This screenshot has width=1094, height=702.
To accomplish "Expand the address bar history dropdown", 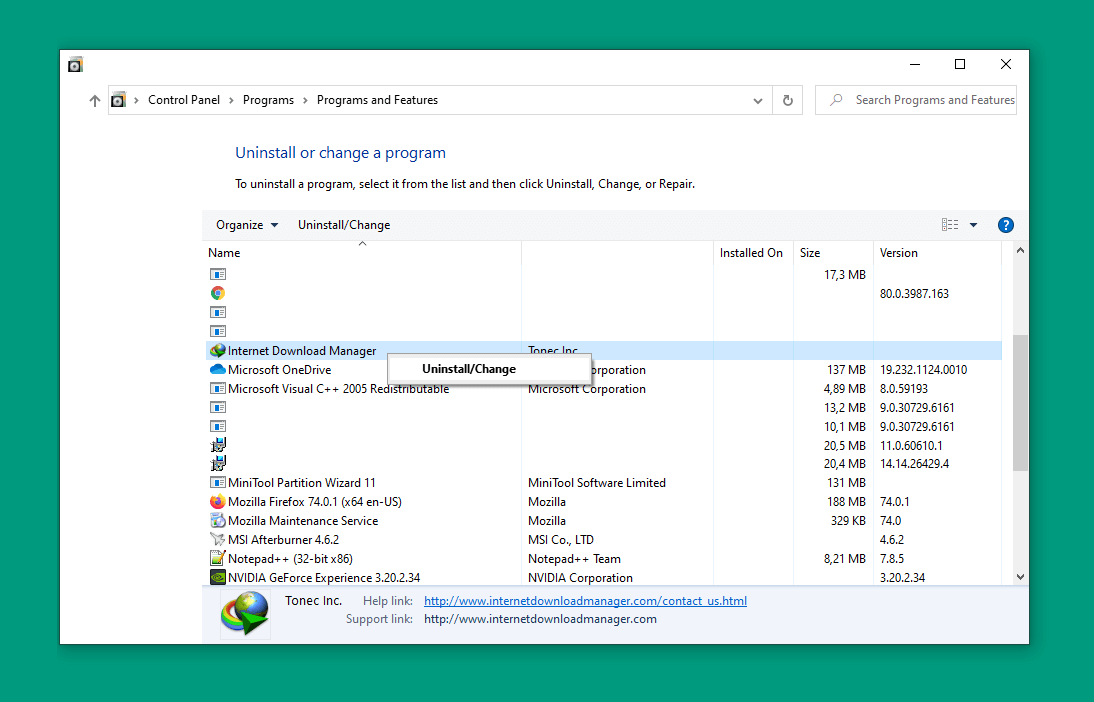I will (758, 100).
